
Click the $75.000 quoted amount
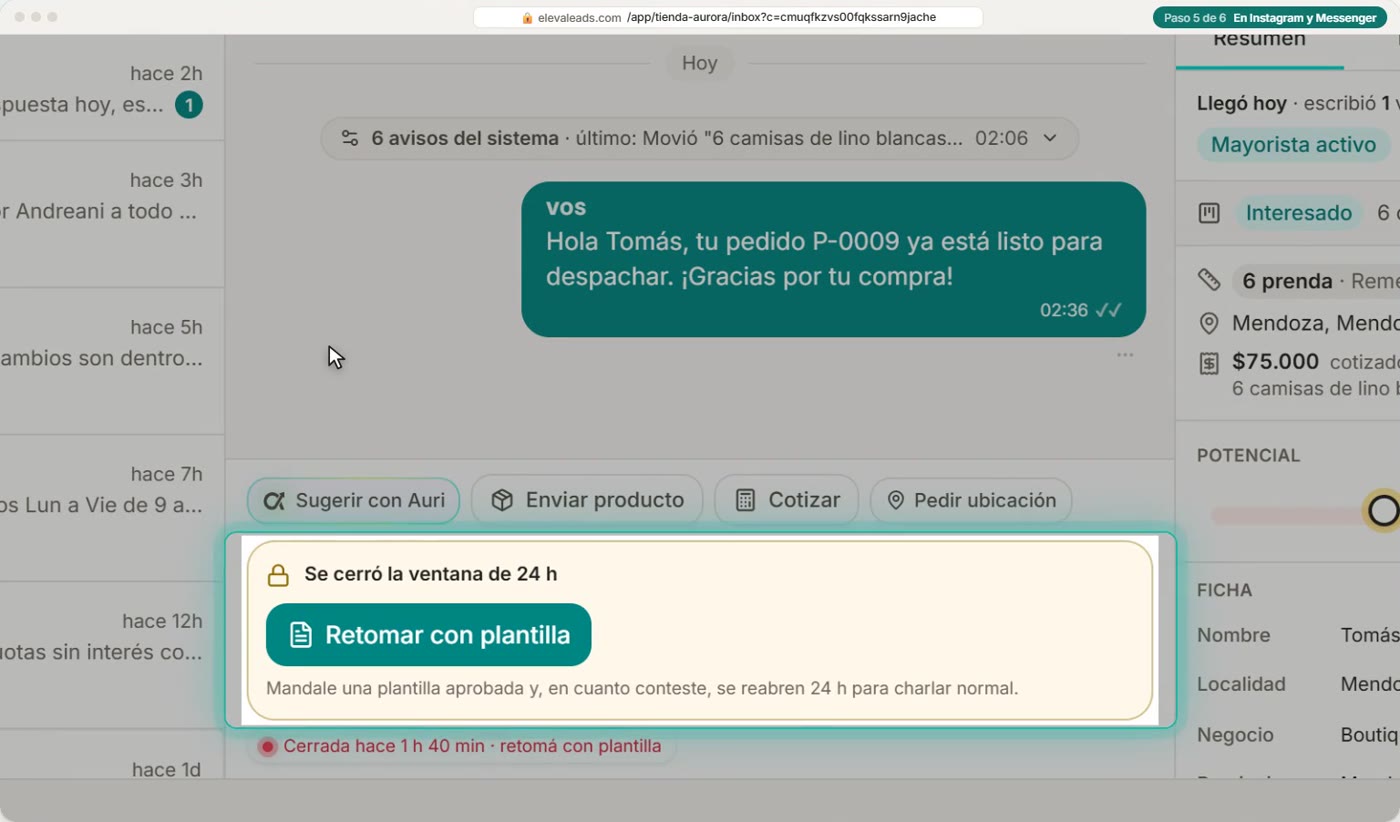tap(1275, 362)
